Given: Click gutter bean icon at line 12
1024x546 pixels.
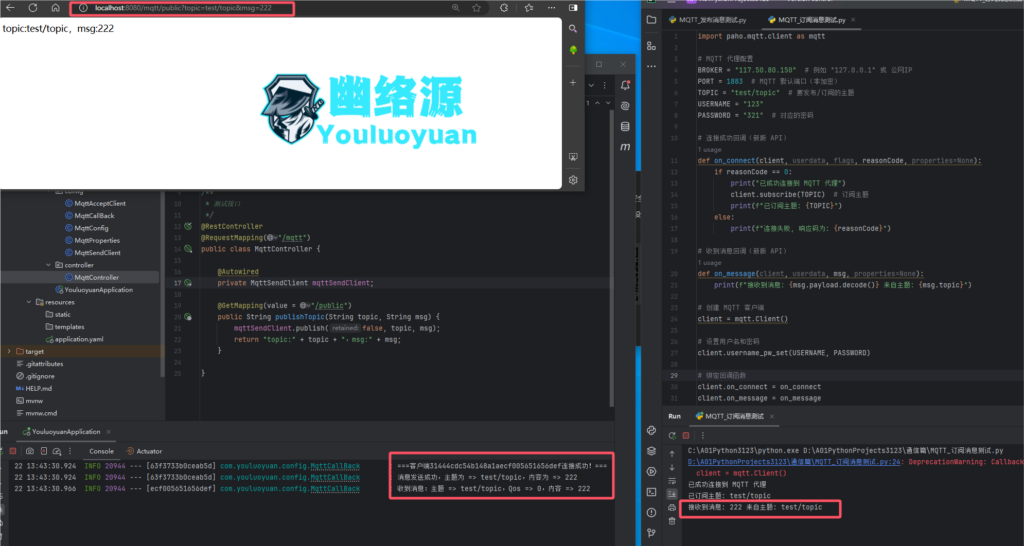Looking at the screenshot, I should [x=188, y=227].
